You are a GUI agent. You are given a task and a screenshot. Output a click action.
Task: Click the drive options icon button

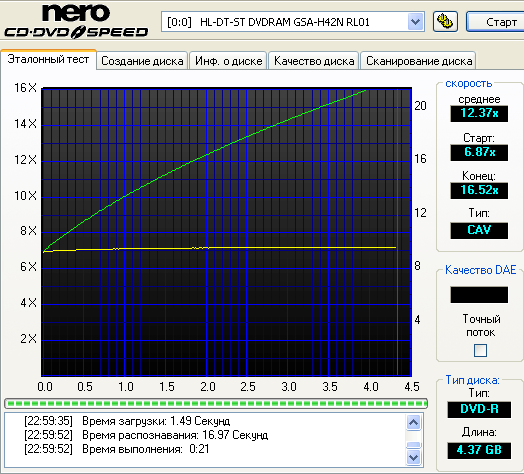(x=445, y=22)
